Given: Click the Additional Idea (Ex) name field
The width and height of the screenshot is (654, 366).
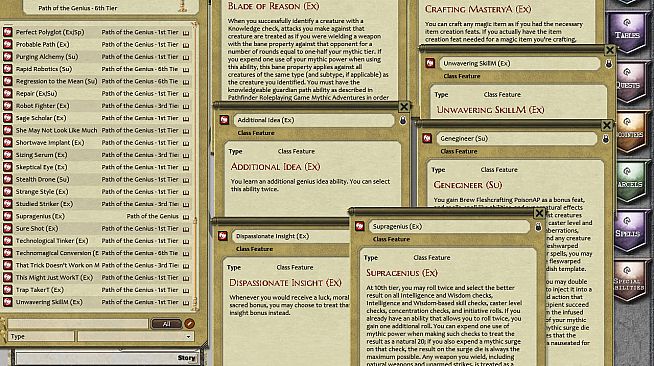Looking at the screenshot, I should coord(314,120).
